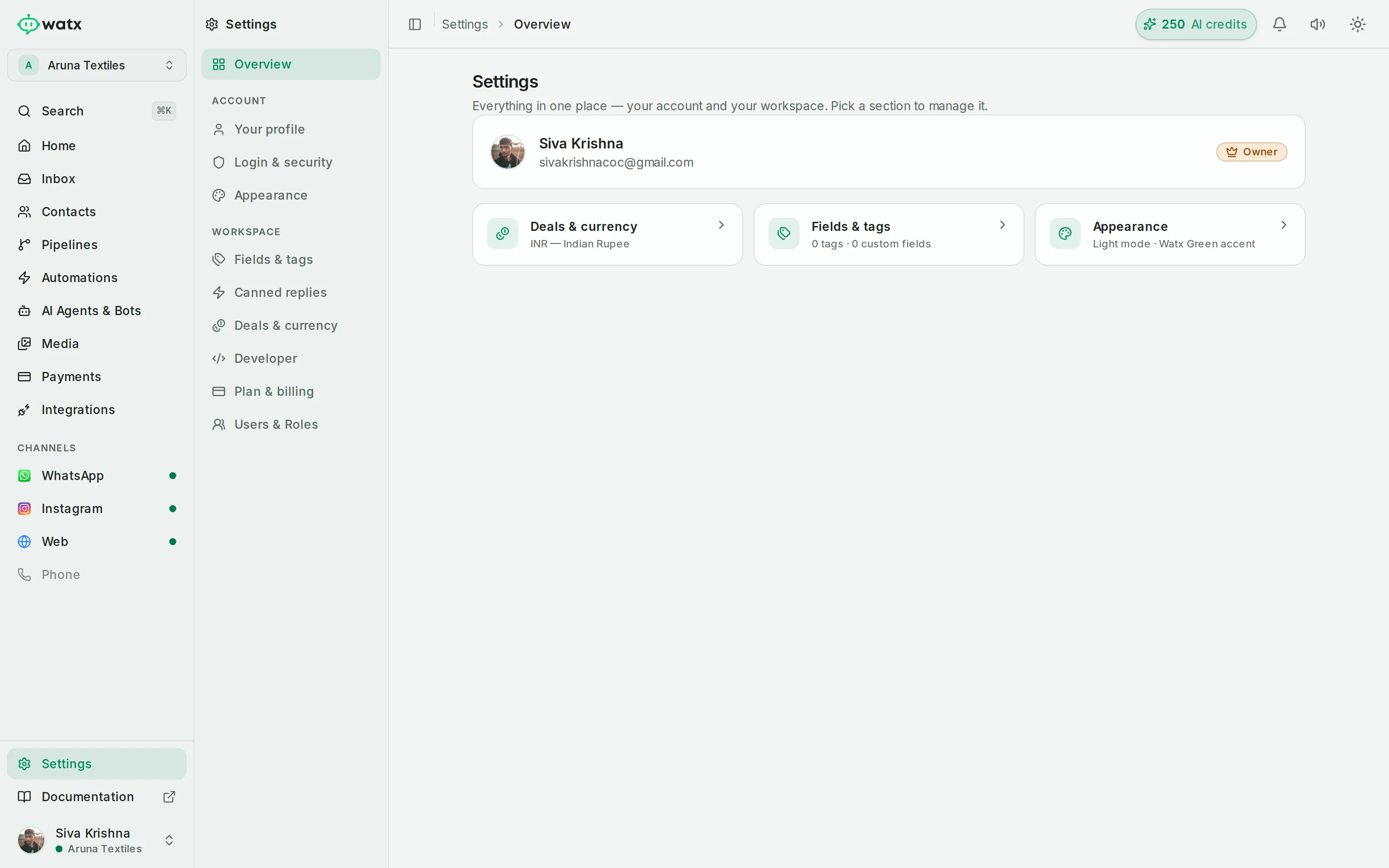This screenshot has width=1389, height=868.
Task: Open Canned replies settings
Action: tap(291, 293)
